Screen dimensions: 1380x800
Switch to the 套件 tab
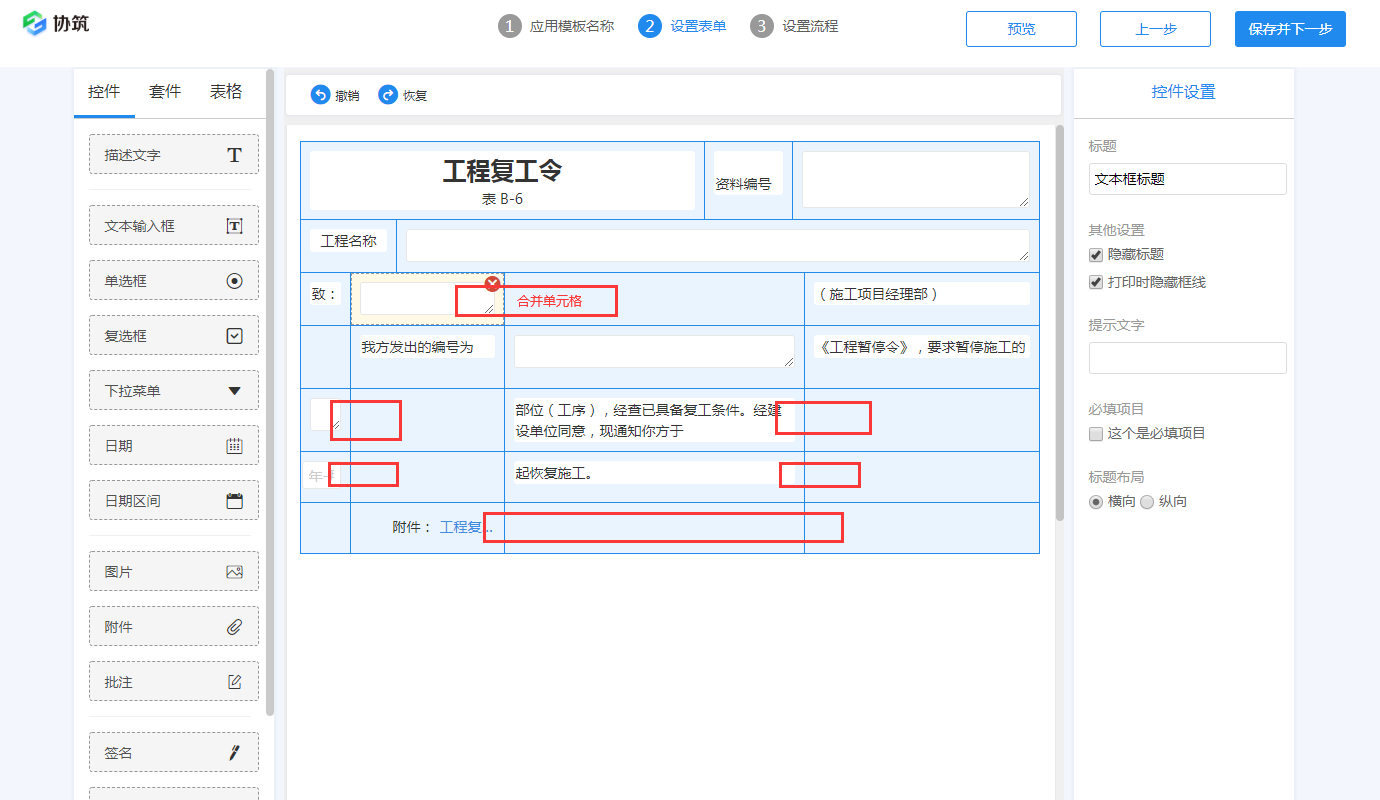point(164,90)
